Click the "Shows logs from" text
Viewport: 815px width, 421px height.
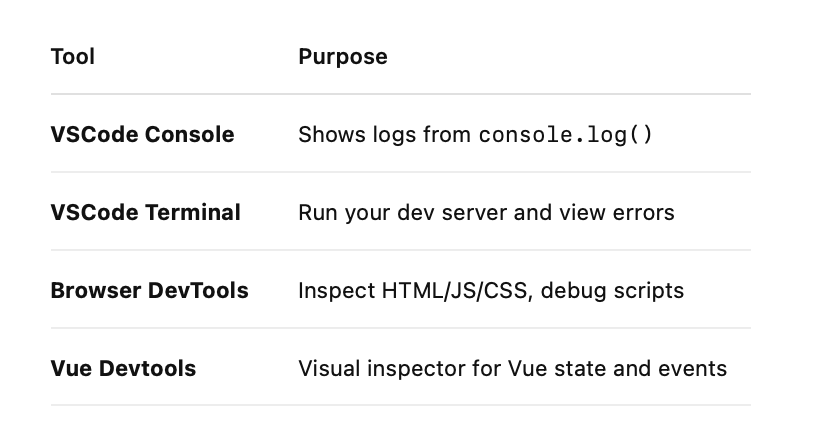(384, 134)
